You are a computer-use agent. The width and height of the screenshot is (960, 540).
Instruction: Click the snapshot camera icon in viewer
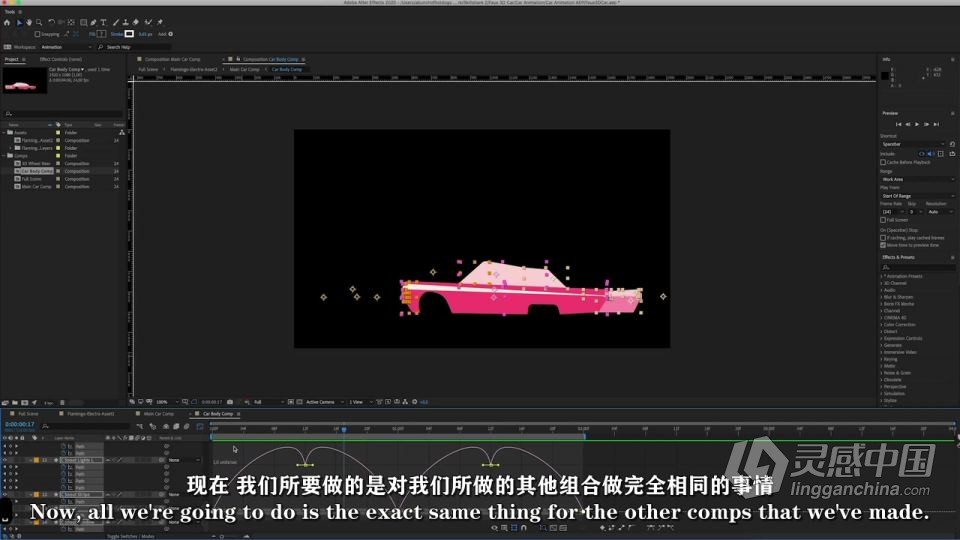[230, 402]
